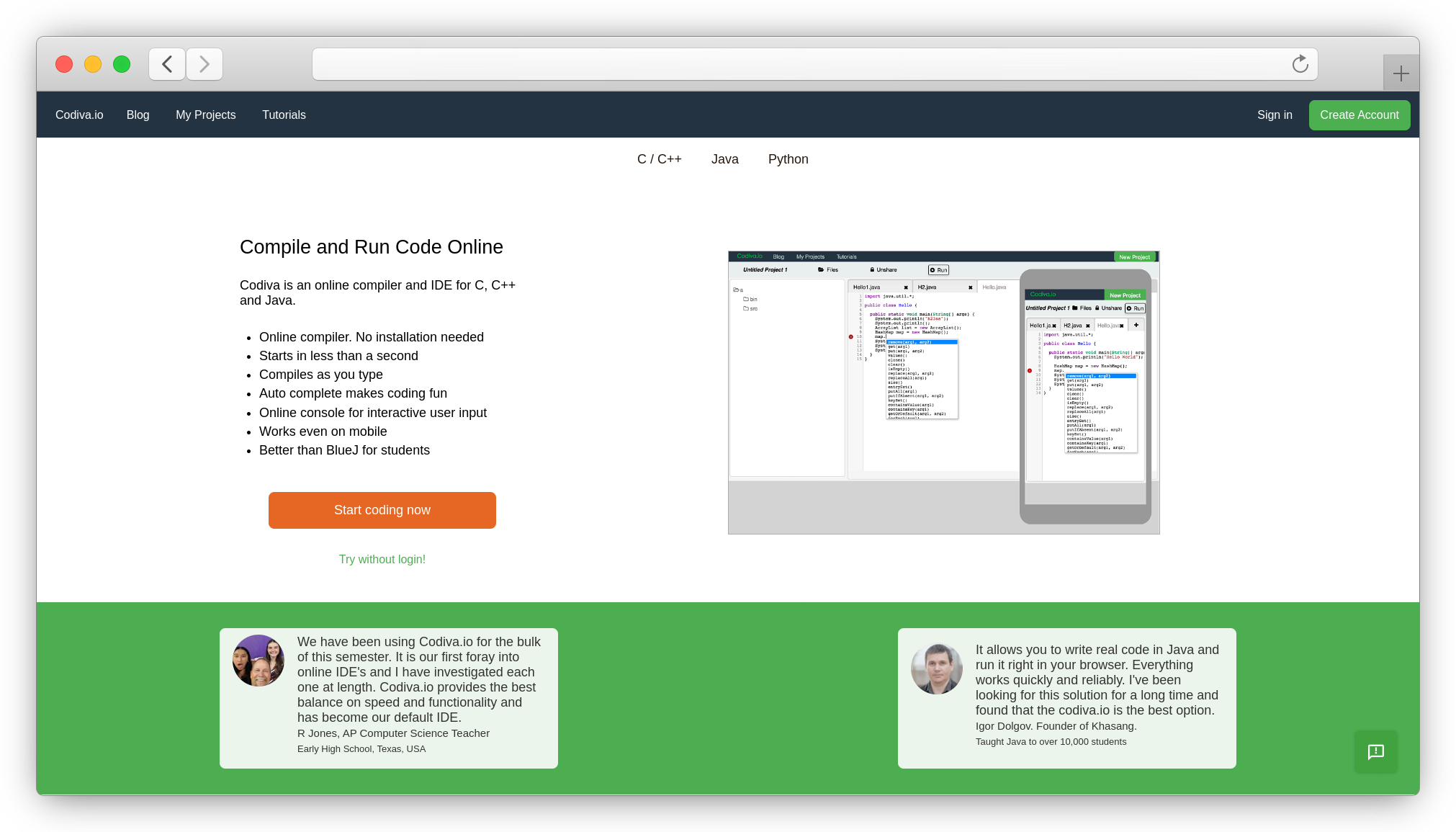1456x832 pixels.
Task: Click the browser back arrow button
Action: [x=167, y=64]
